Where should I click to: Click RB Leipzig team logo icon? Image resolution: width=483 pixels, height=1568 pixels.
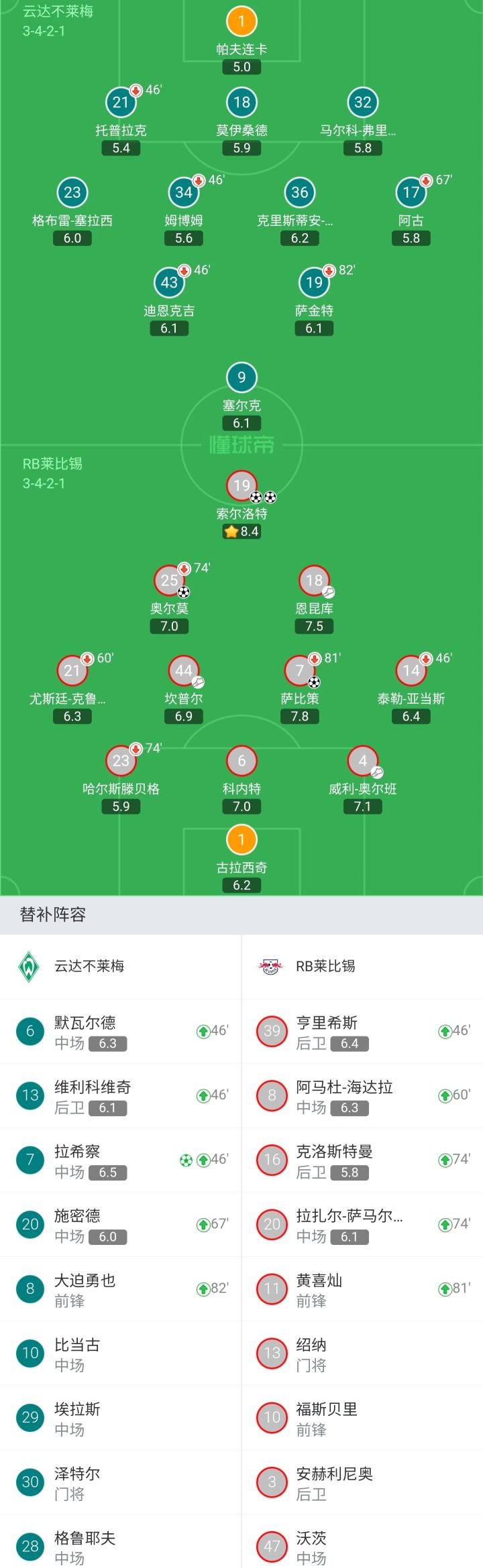(271, 967)
